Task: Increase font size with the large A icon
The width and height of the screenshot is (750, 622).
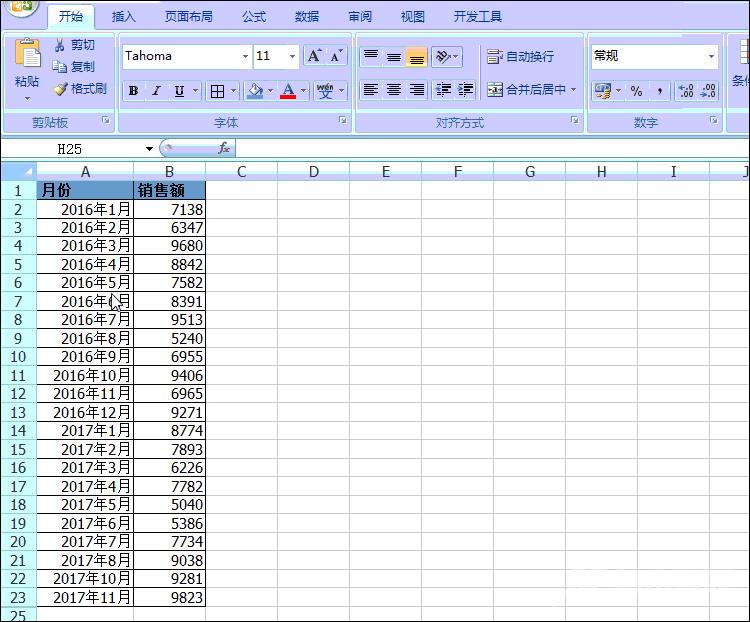Action: pyautogui.click(x=314, y=56)
